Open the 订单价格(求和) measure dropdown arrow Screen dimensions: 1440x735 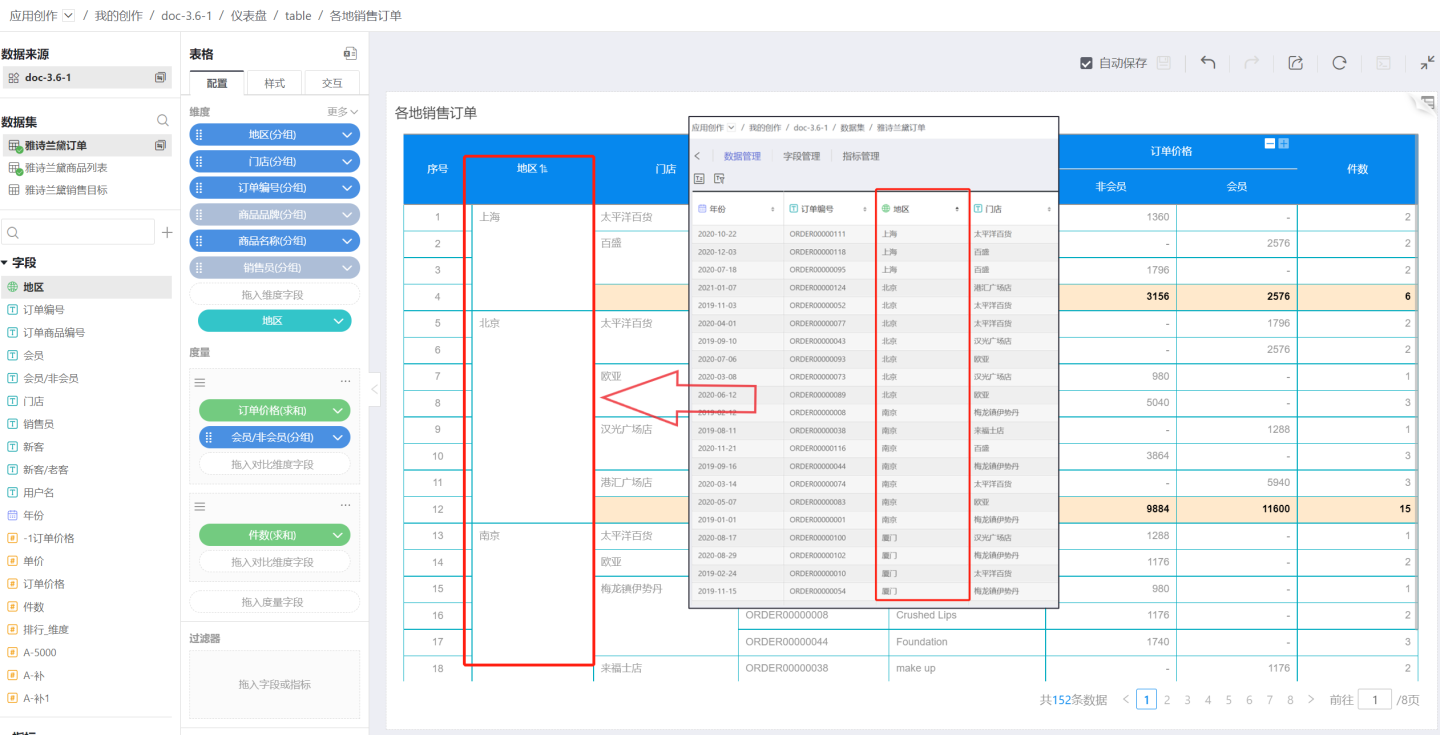[338, 410]
